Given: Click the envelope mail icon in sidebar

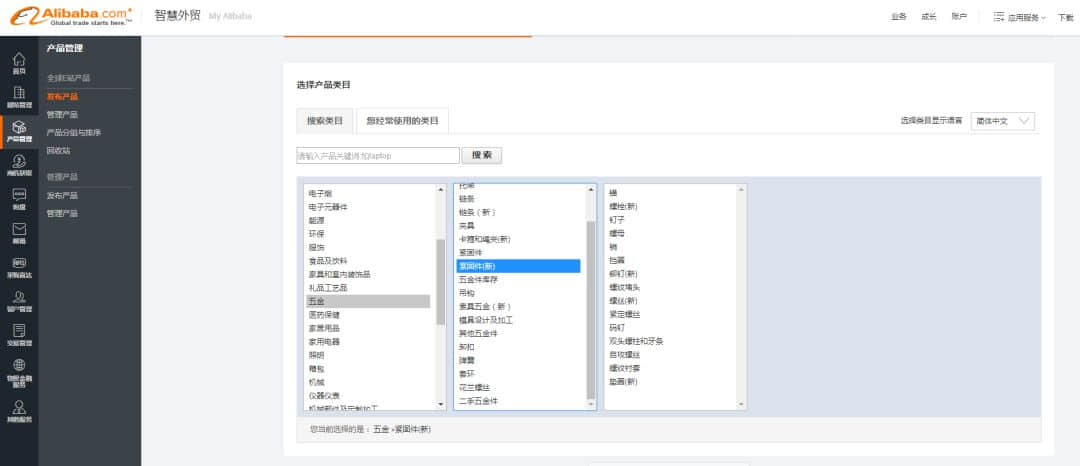Looking at the screenshot, I should click(19, 232).
